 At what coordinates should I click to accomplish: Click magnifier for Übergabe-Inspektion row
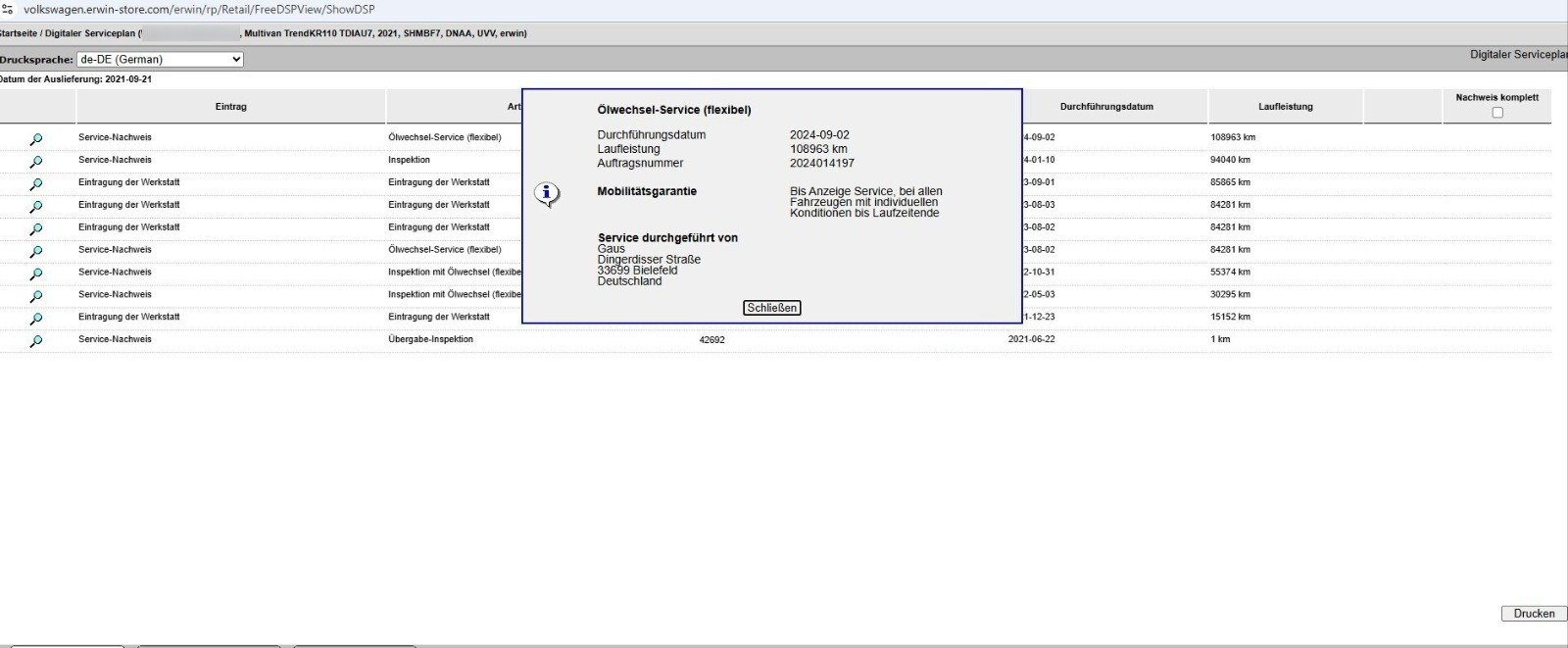[x=36, y=341]
